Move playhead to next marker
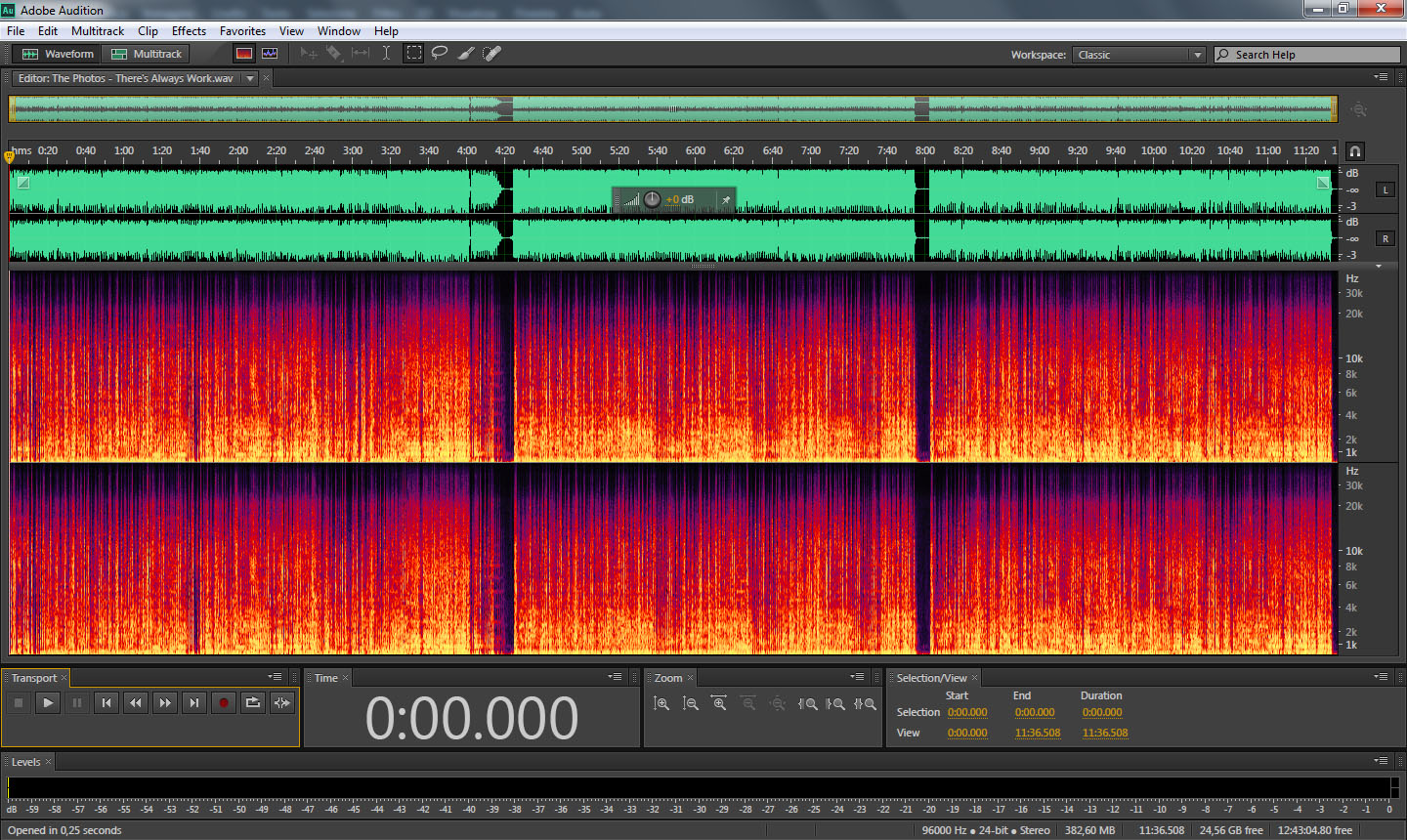The height and width of the screenshot is (840, 1407). [x=194, y=702]
